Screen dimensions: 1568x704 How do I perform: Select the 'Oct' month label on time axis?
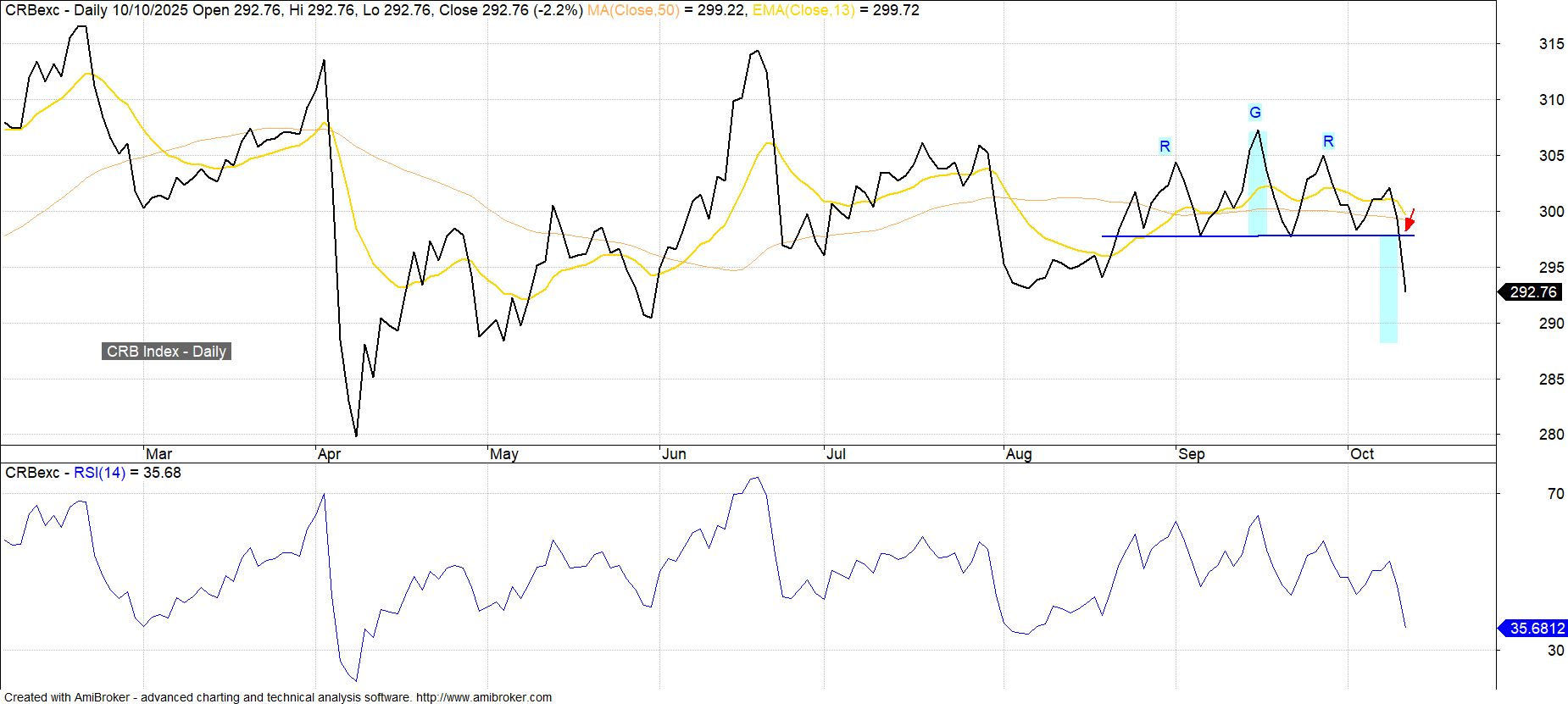tap(1362, 454)
